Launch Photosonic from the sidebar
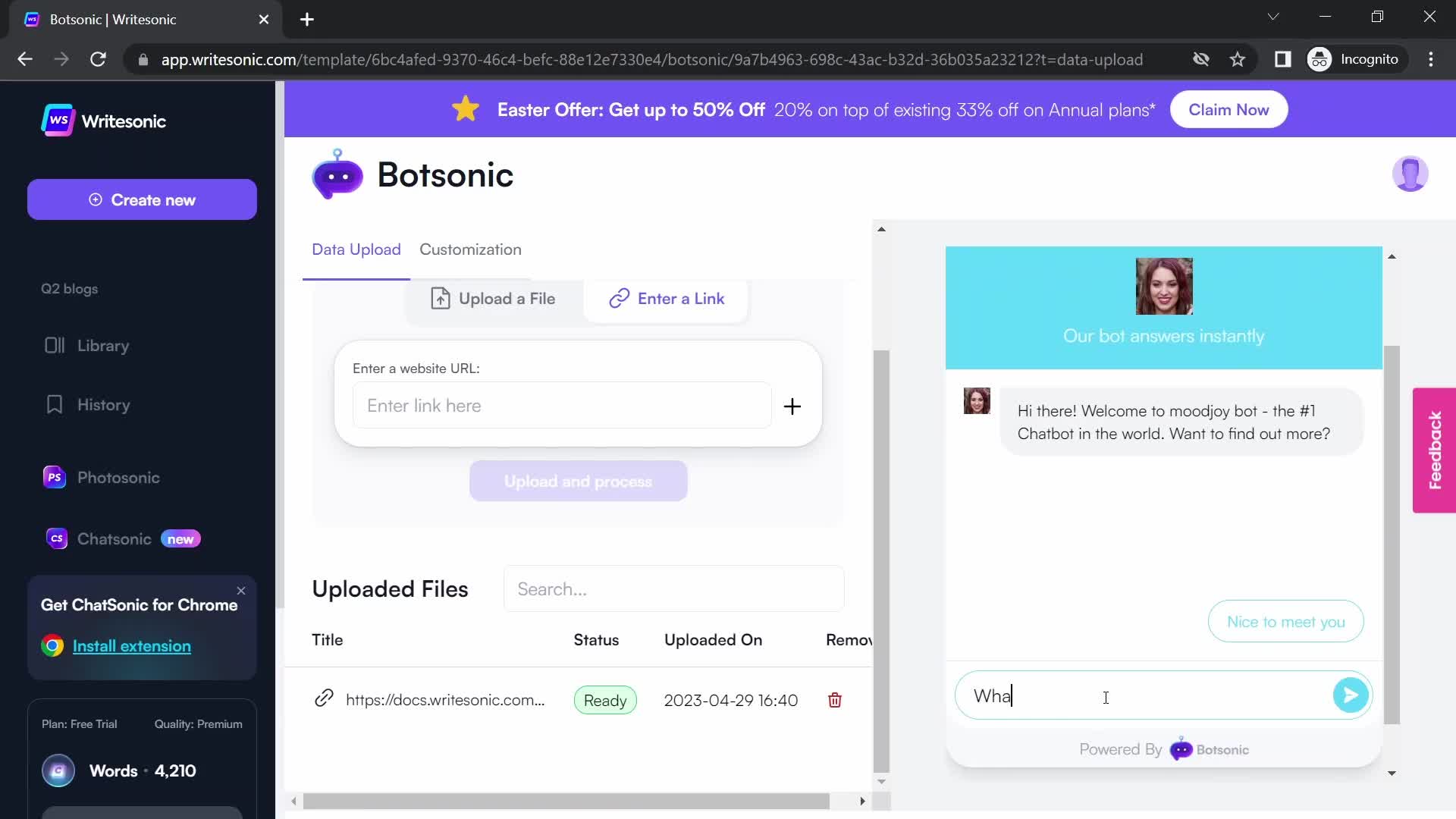Image resolution: width=1456 pixels, height=819 pixels. coord(102,478)
